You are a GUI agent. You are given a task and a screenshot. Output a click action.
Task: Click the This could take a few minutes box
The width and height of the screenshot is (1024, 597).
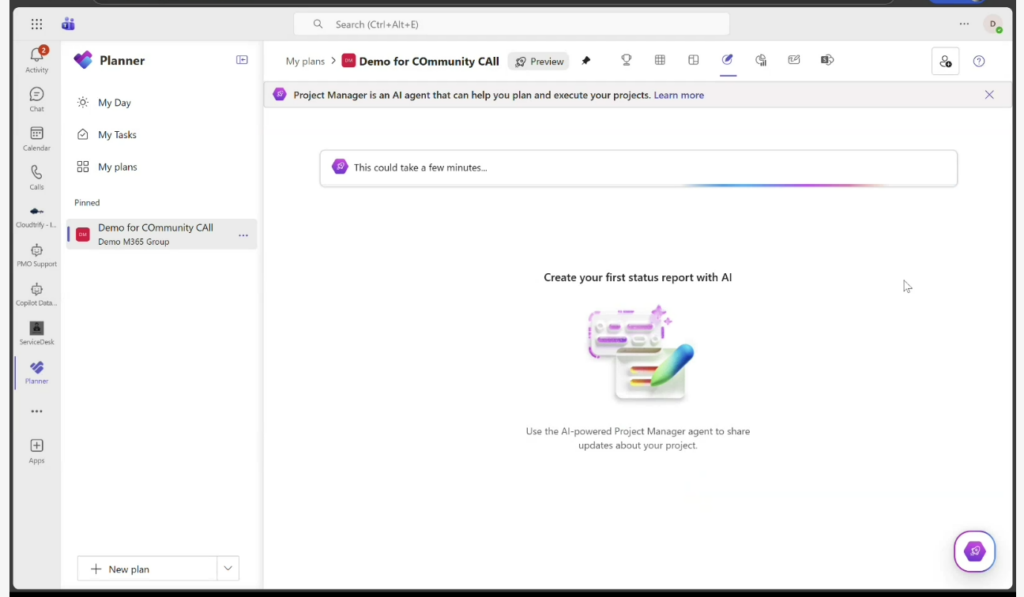(639, 168)
